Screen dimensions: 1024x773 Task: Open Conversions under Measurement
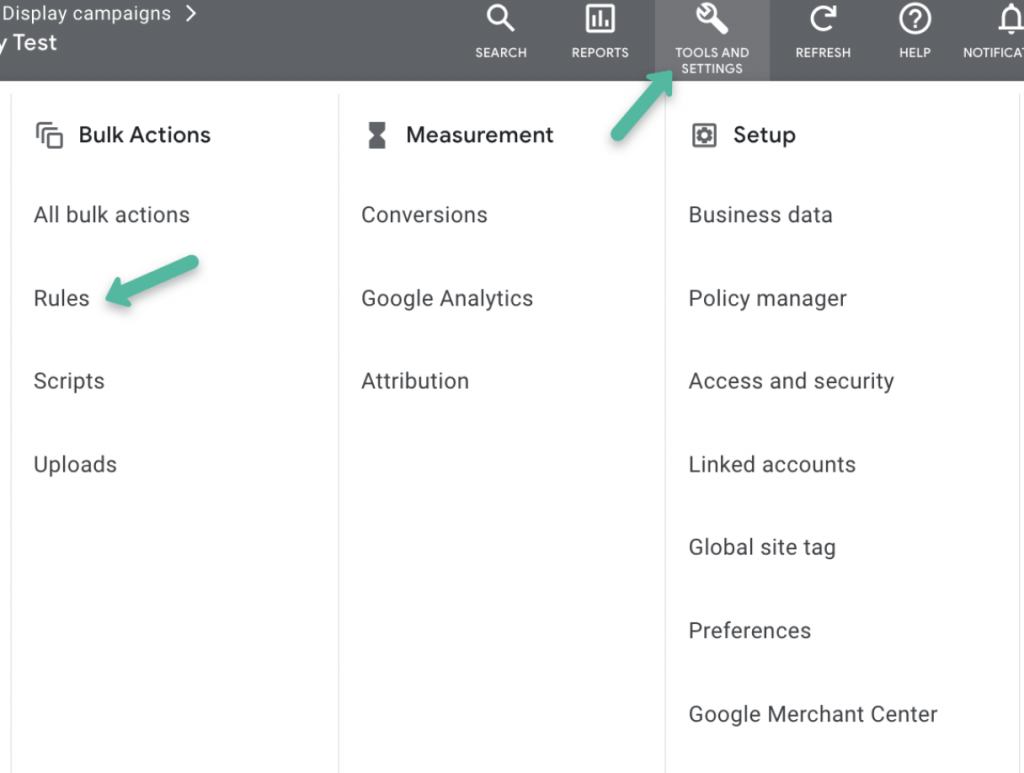pyautogui.click(x=424, y=215)
